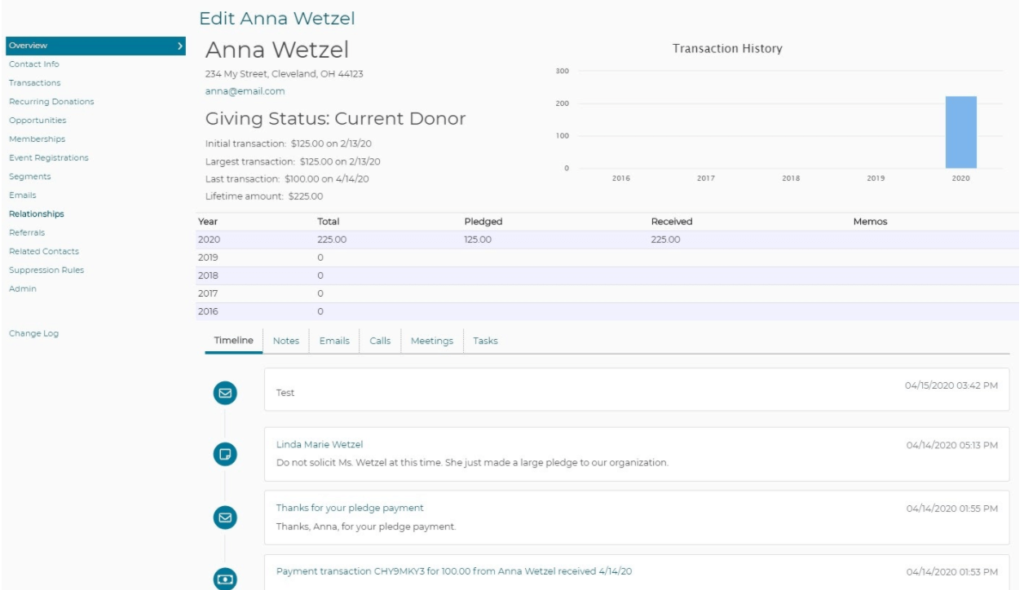Click the email icon beside Test entry
This screenshot has height=590, width=1024.
coord(225,393)
